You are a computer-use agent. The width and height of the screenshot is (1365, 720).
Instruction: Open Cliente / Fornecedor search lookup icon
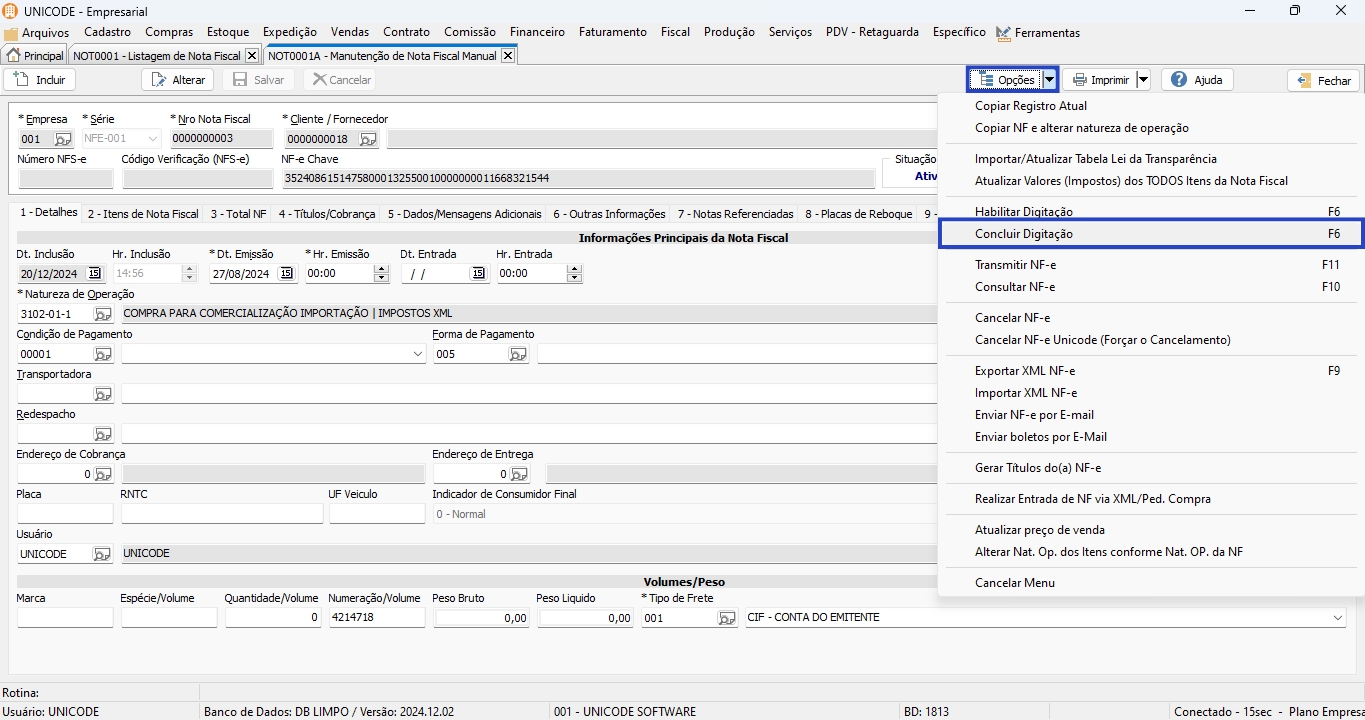(368, 139)
